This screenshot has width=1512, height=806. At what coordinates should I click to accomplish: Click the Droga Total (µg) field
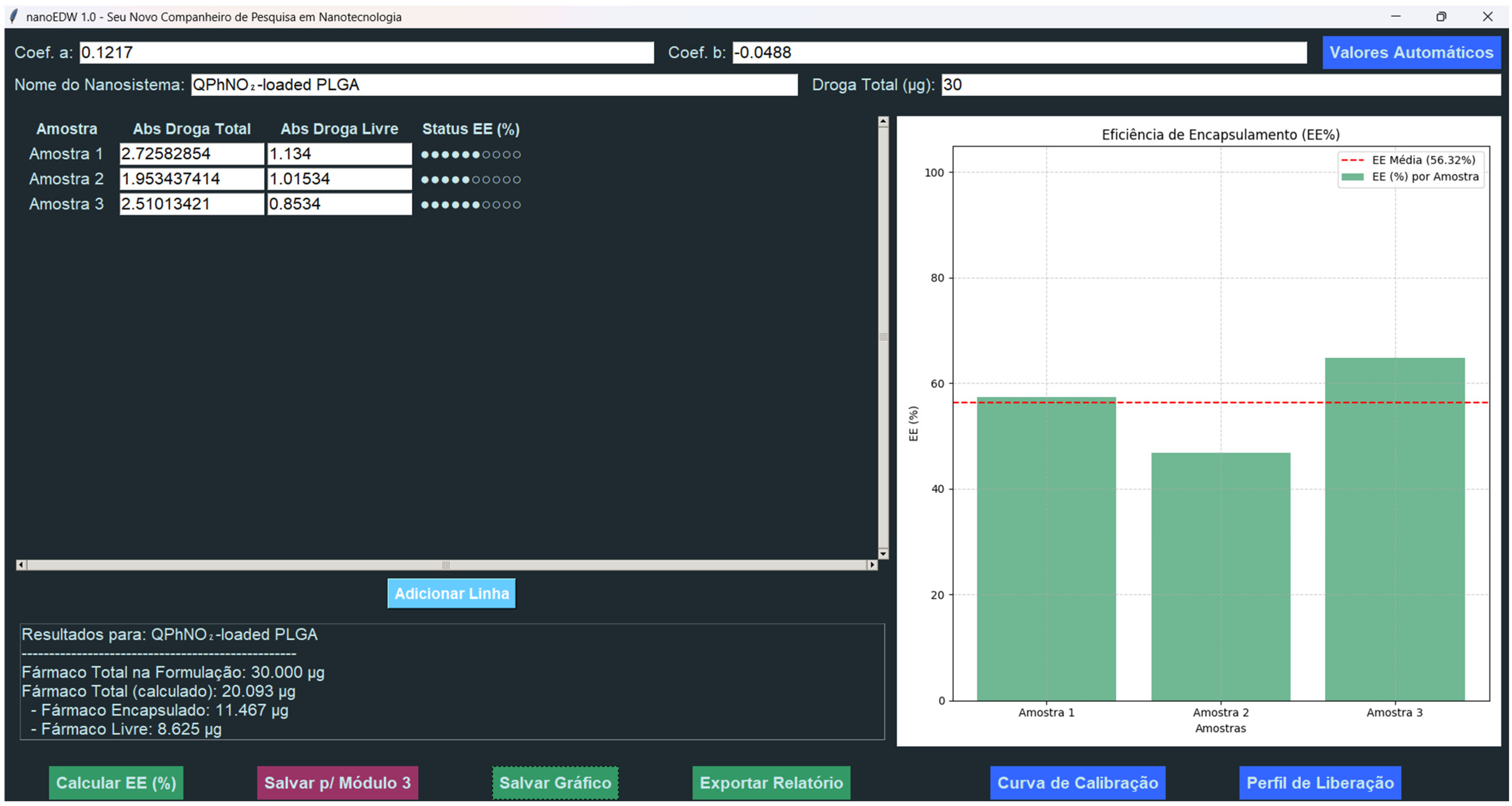[x=1220, y=85]
